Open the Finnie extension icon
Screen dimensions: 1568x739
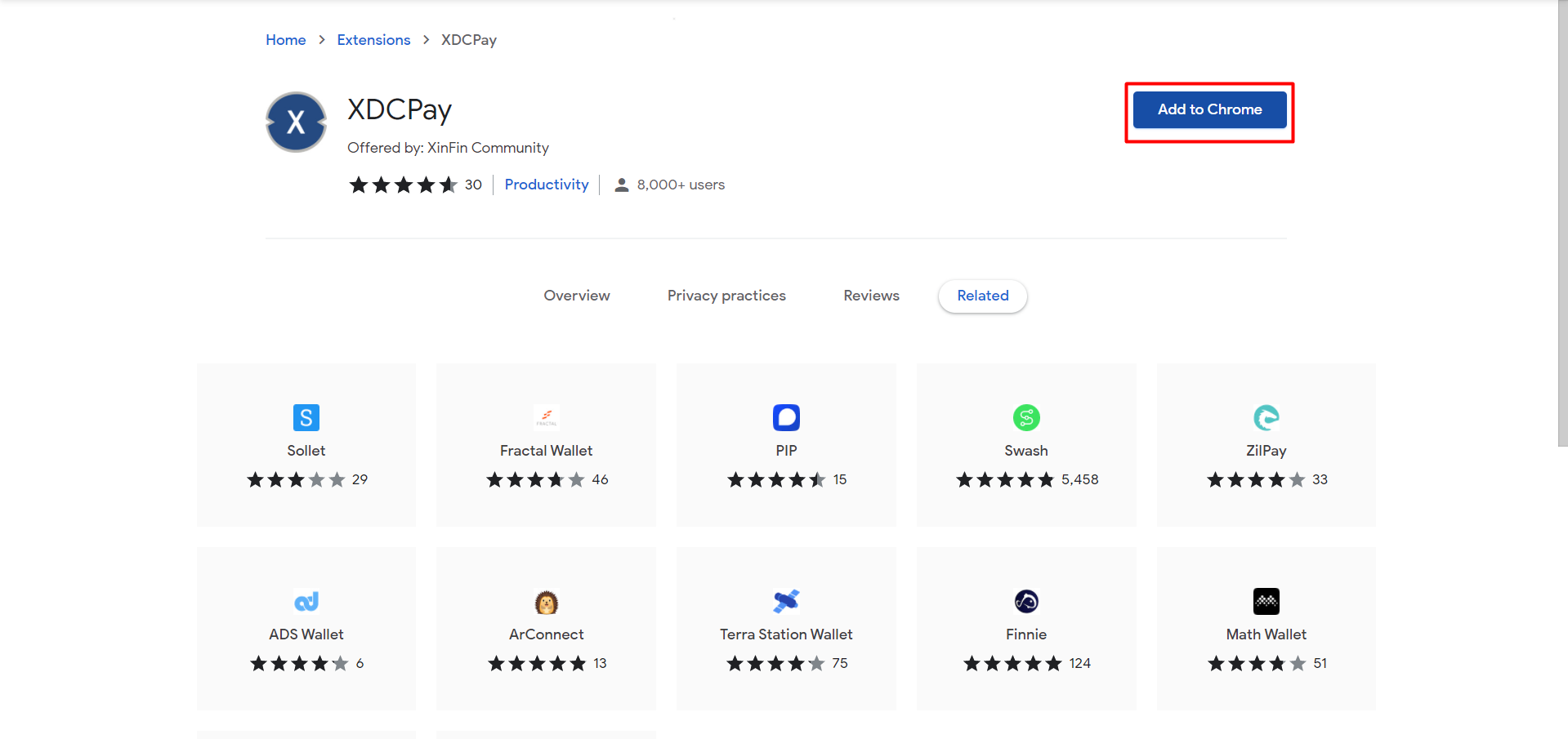point(1026,601)
